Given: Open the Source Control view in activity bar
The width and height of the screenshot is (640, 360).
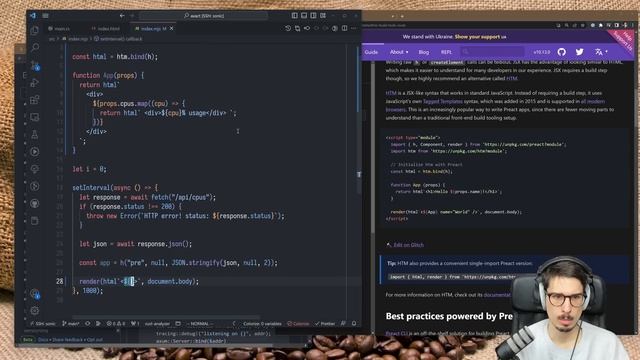Looking at the screenshot, I should click(x=35, y=65).
